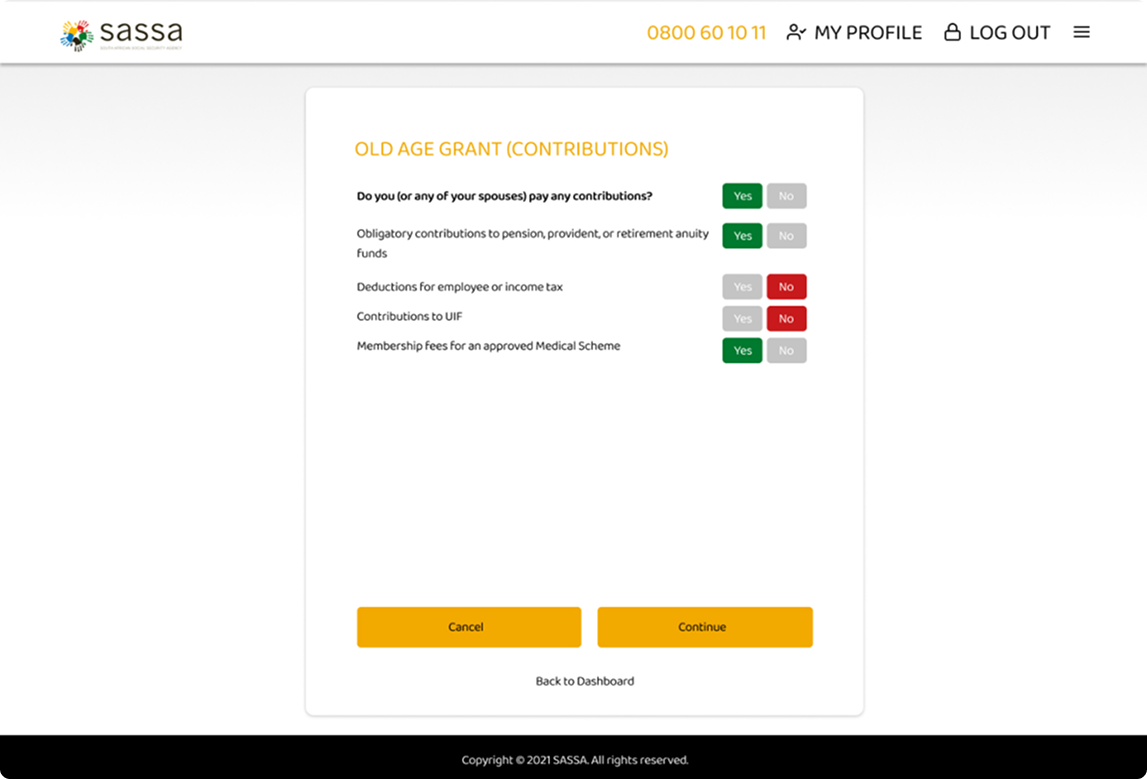Pick Yes for Contributions to UIF
This screenshot has height=779, width=1147.
click(x=742, y=319)
